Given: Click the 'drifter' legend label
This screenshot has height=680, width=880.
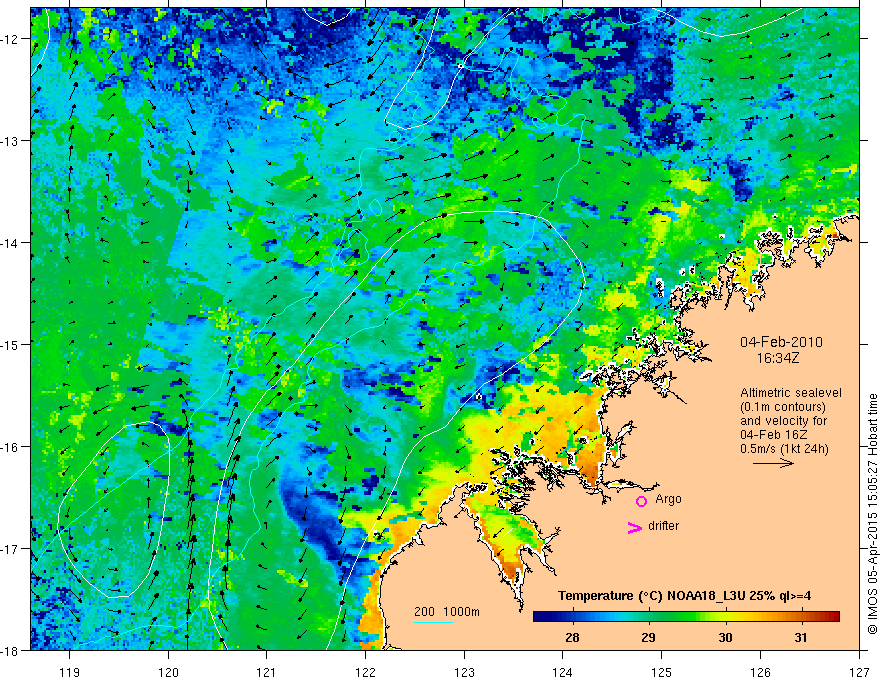Looking at the screenshot, I should 663,526.
